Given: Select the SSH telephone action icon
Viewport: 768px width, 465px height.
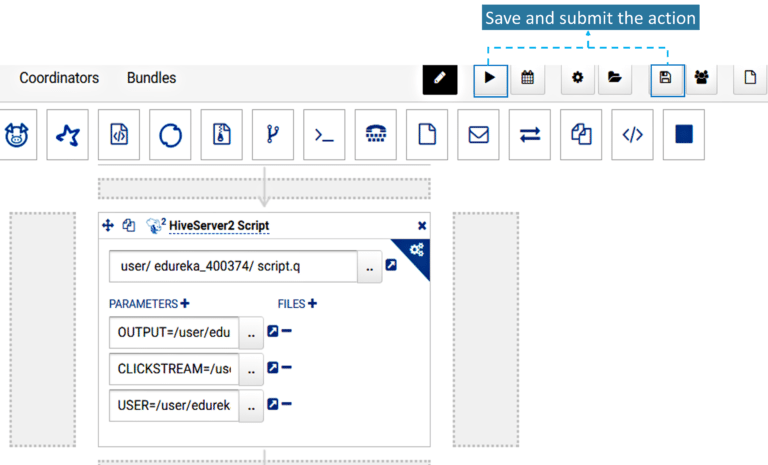Looking at the screenshot, I should 375,135.
